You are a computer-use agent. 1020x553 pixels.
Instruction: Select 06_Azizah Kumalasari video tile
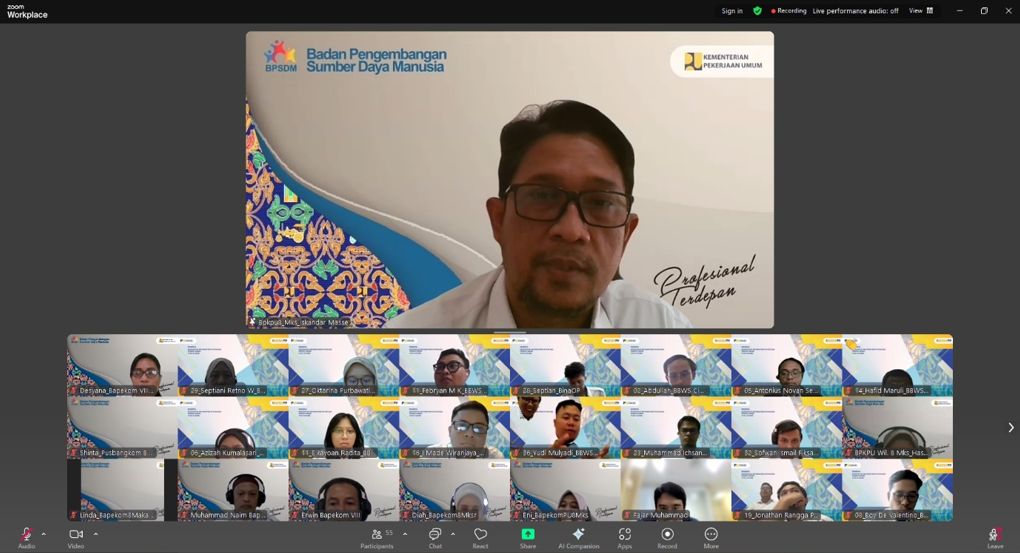click(233, 427)
